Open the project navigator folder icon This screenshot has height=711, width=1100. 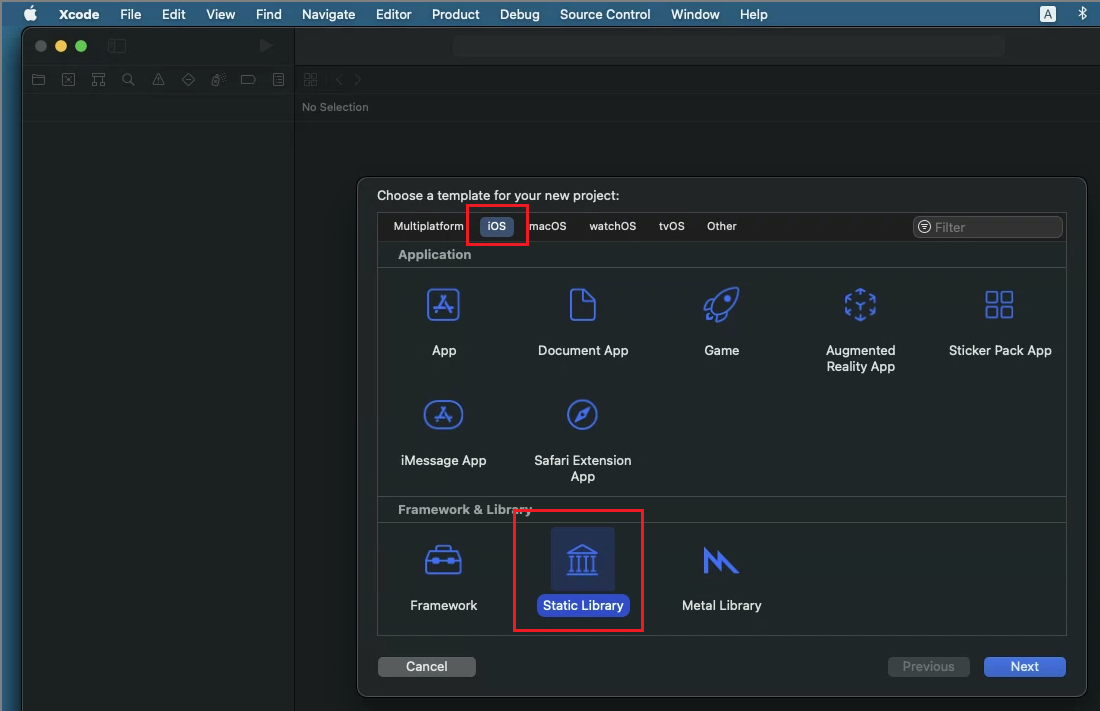point(39,79)
